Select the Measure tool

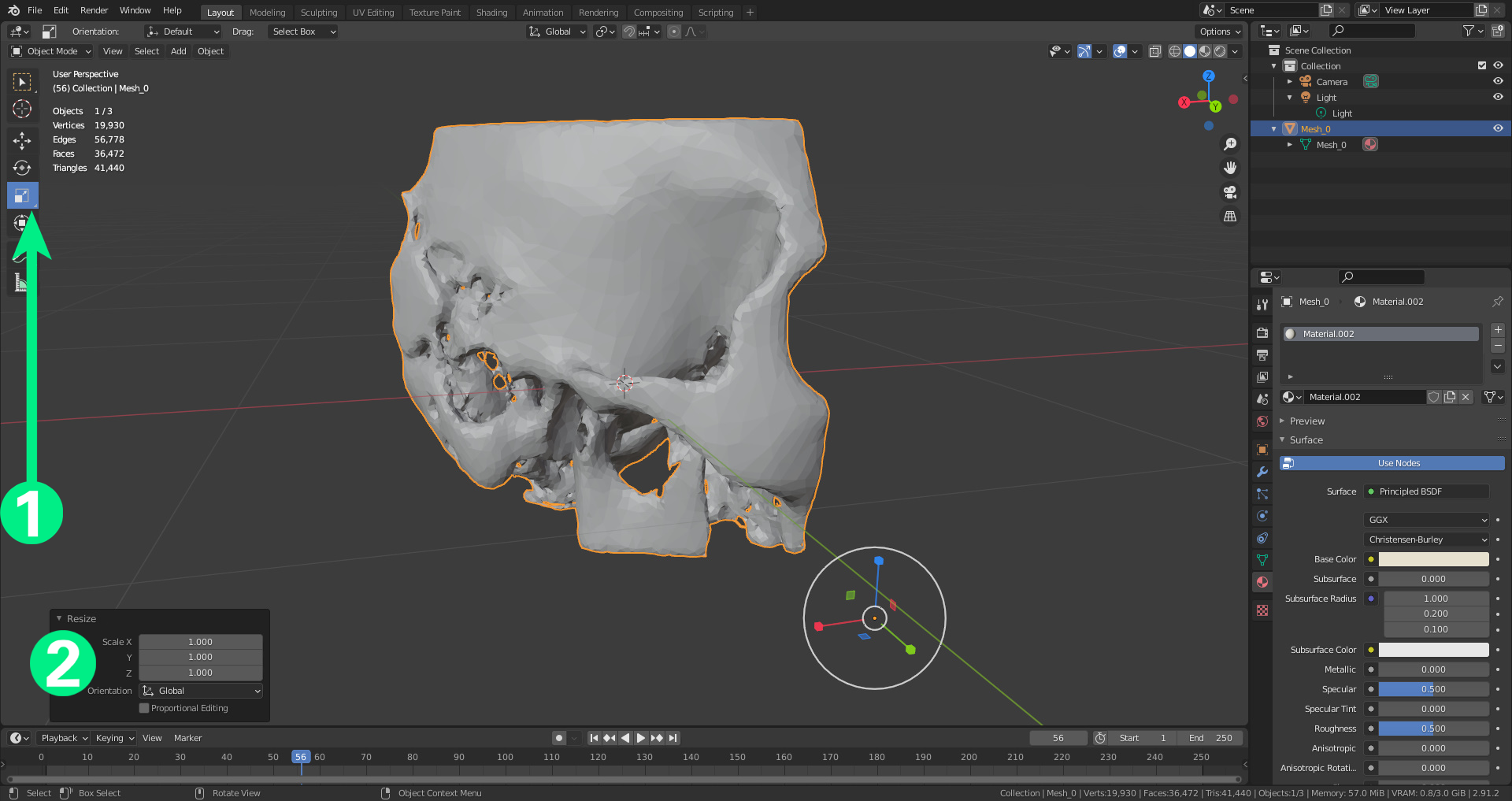(22, 282)
